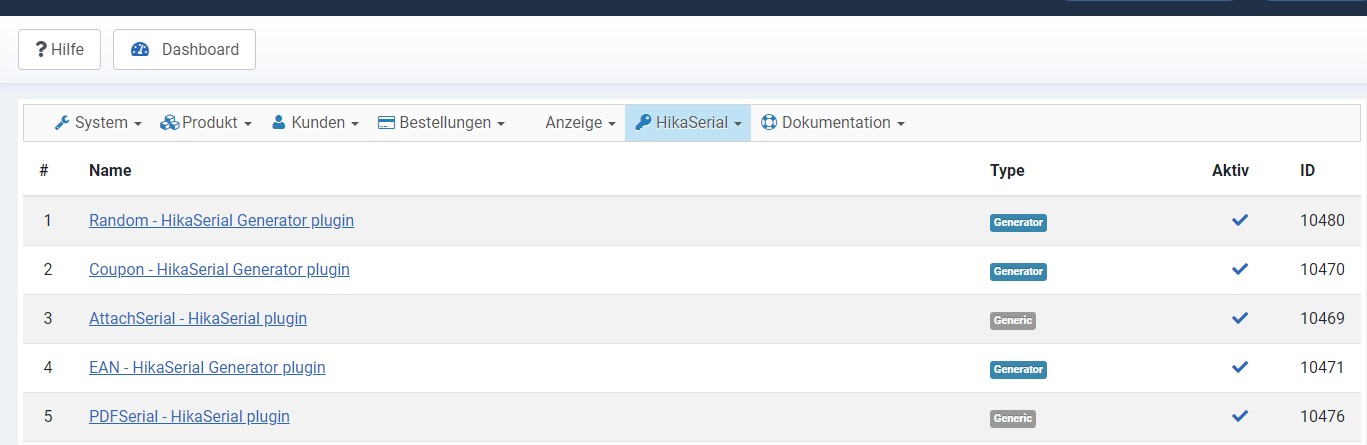Click the credit card icon beside Bestellungen

click(x=386, y=123)
